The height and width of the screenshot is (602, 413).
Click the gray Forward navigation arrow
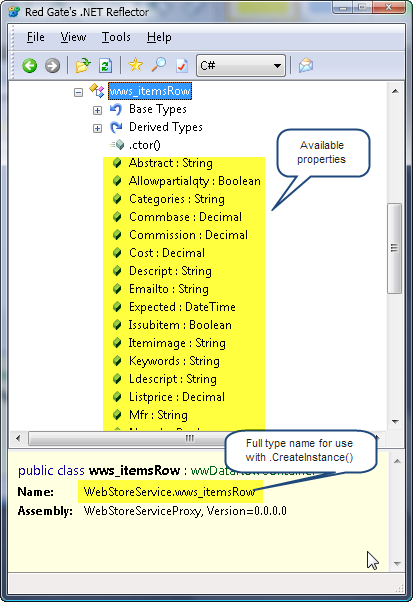(53, 66)
